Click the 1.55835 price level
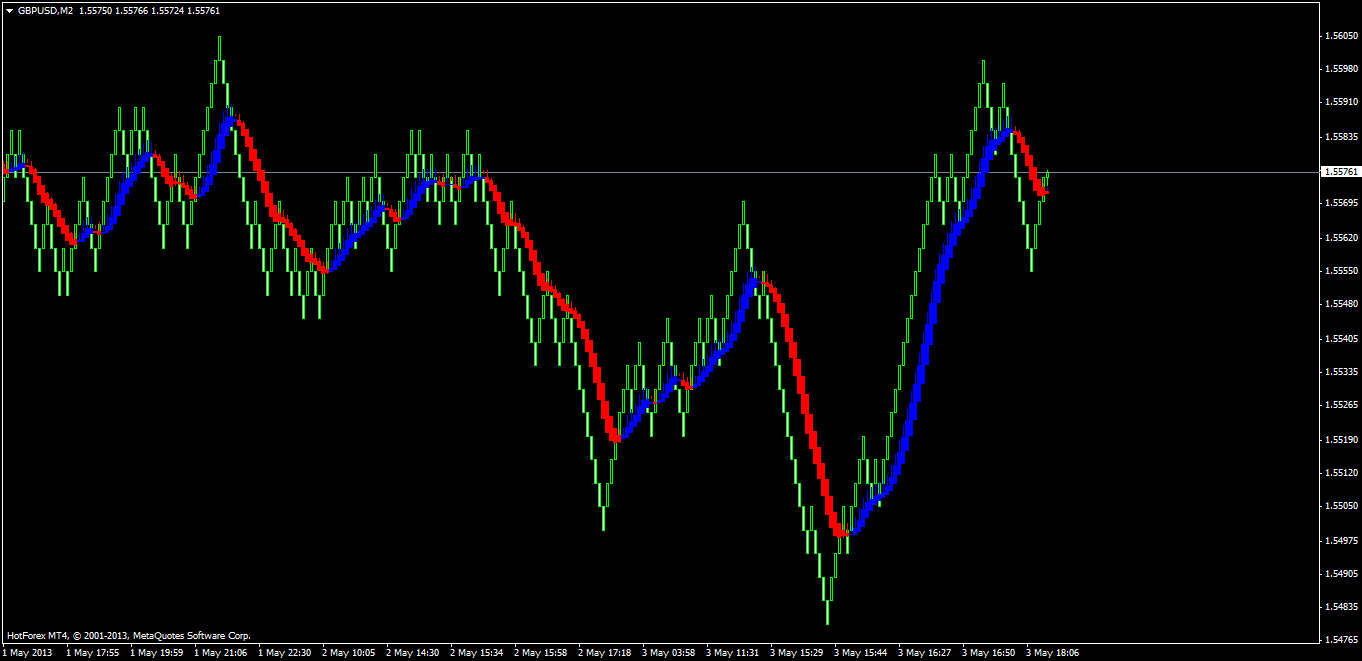This screenshot has height=661, width=1362. click(1340, 136)
